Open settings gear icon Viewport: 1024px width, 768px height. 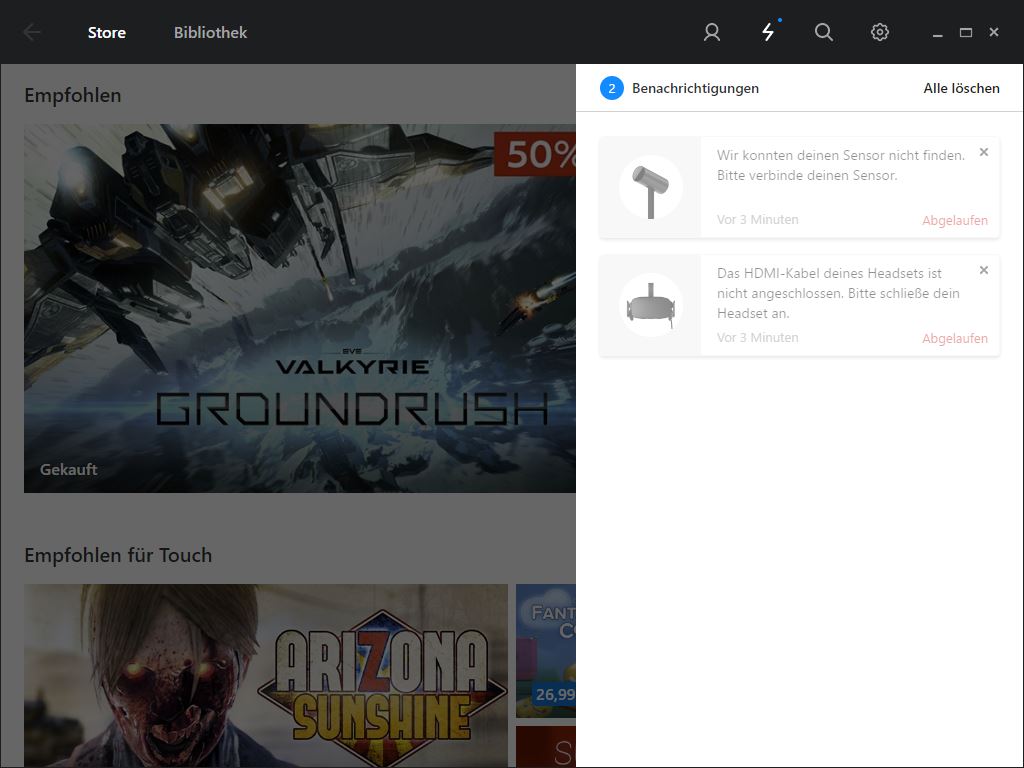click(880, 32)
